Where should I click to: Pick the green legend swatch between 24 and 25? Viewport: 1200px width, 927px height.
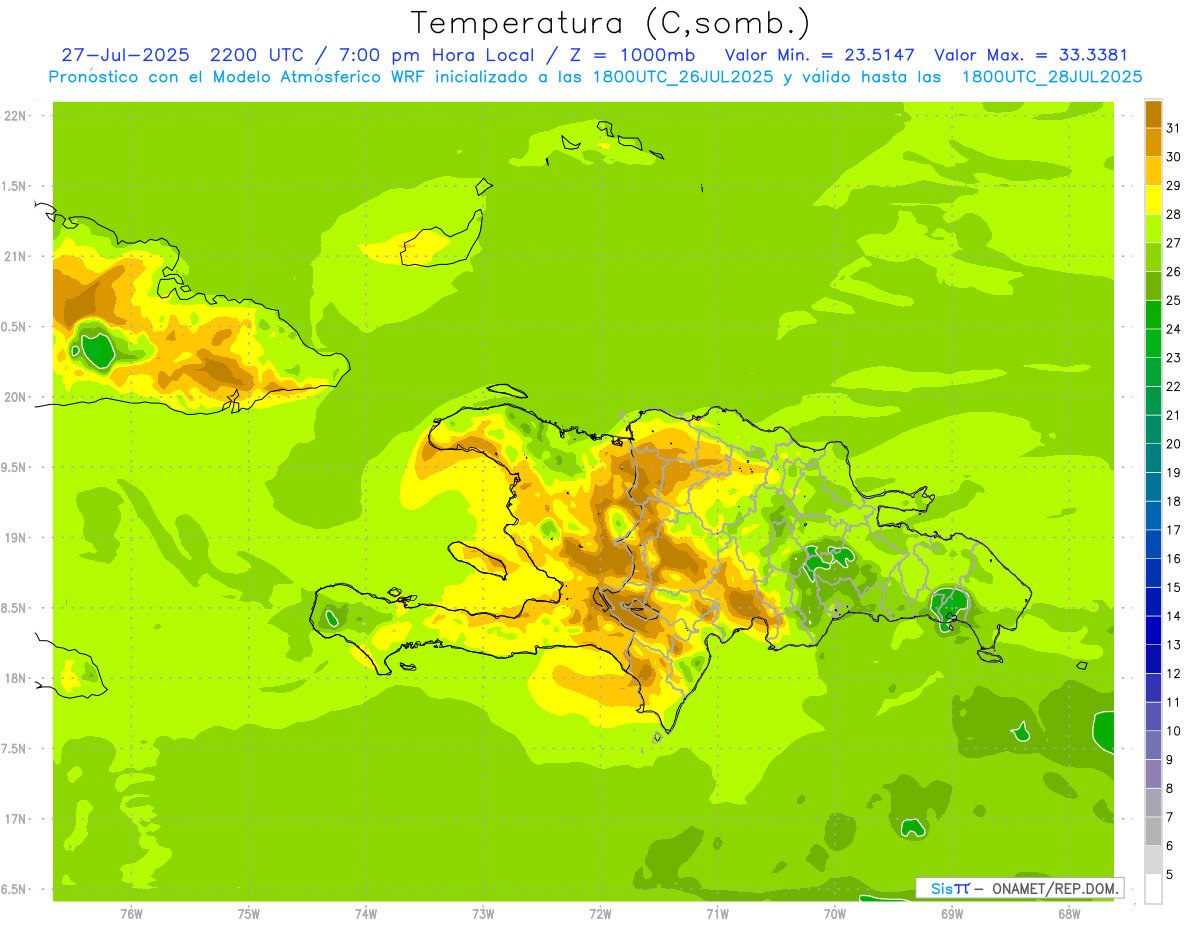click(1153, 314)
